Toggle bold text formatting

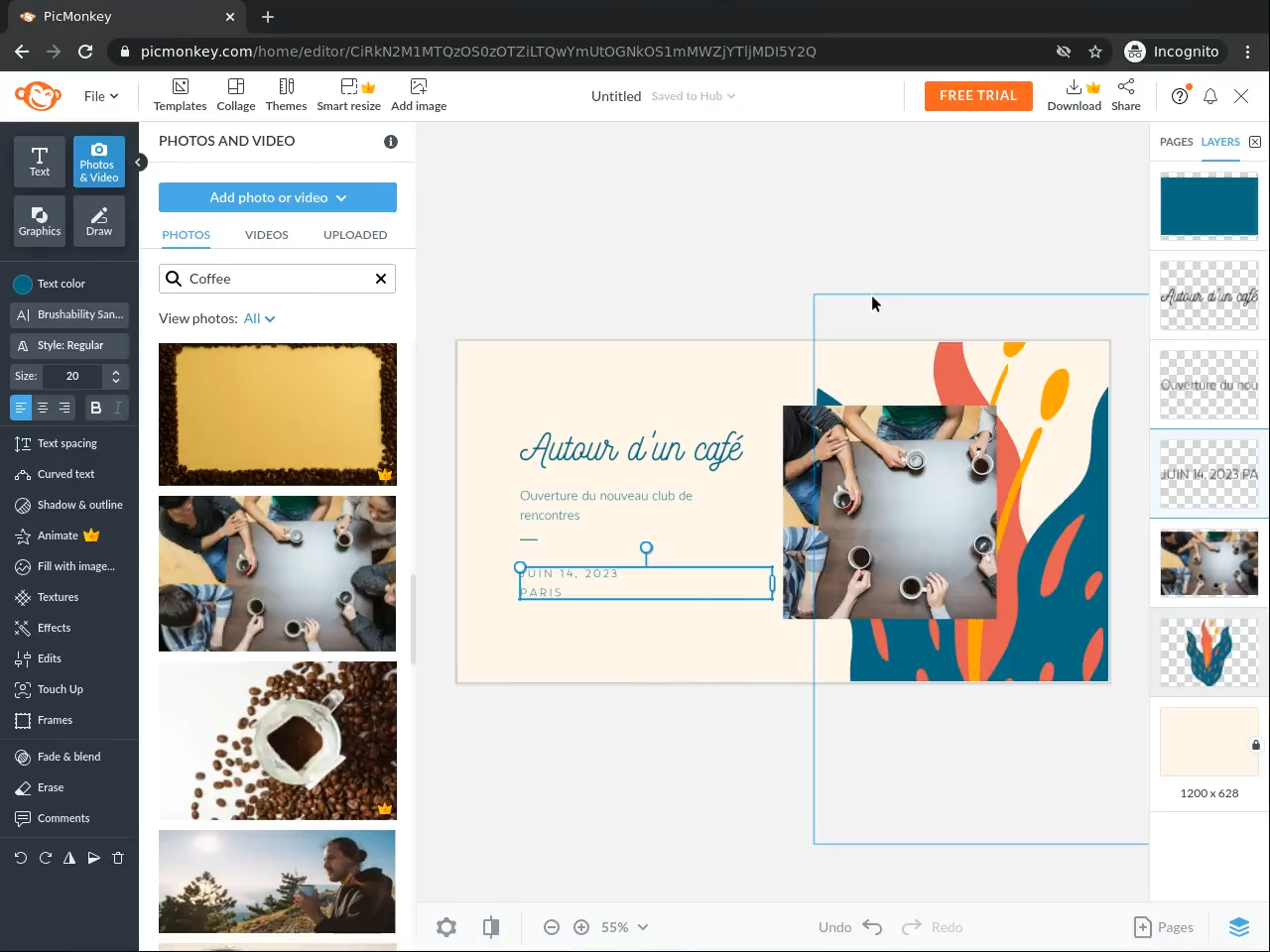96,408
